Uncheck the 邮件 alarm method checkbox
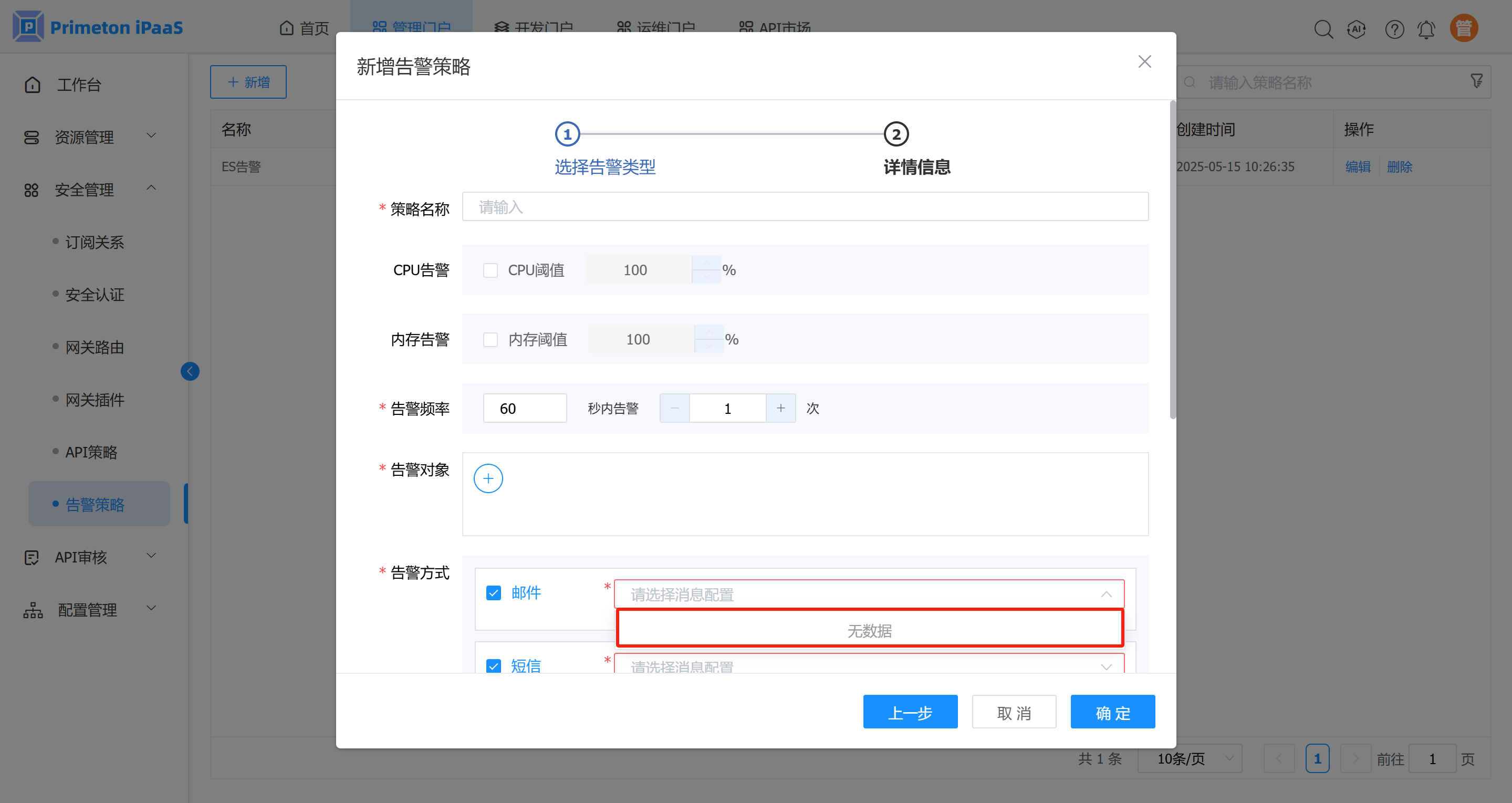Viewport: 1512px width, 803px height. point(494,593)
